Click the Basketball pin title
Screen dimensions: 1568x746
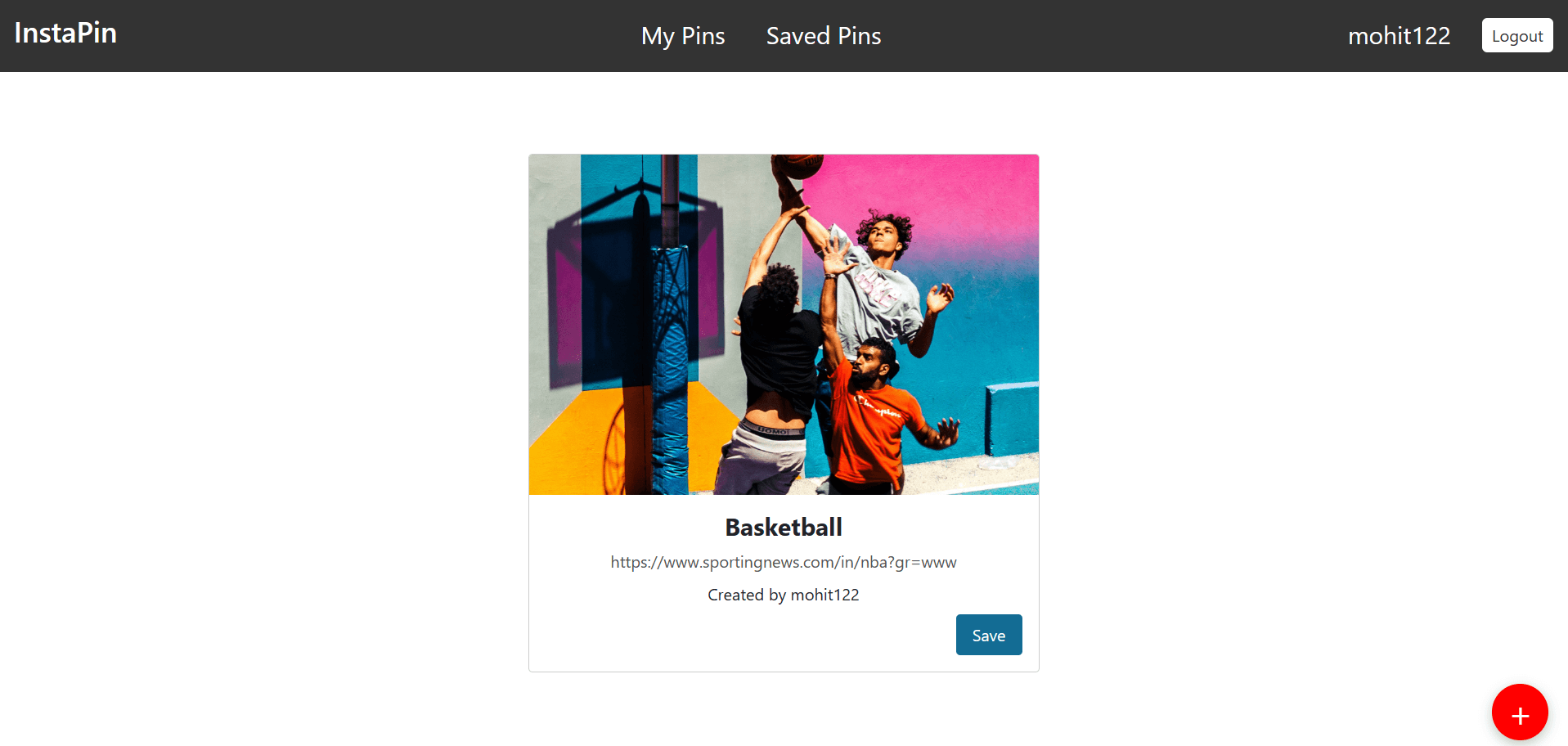tap(784, 528)
